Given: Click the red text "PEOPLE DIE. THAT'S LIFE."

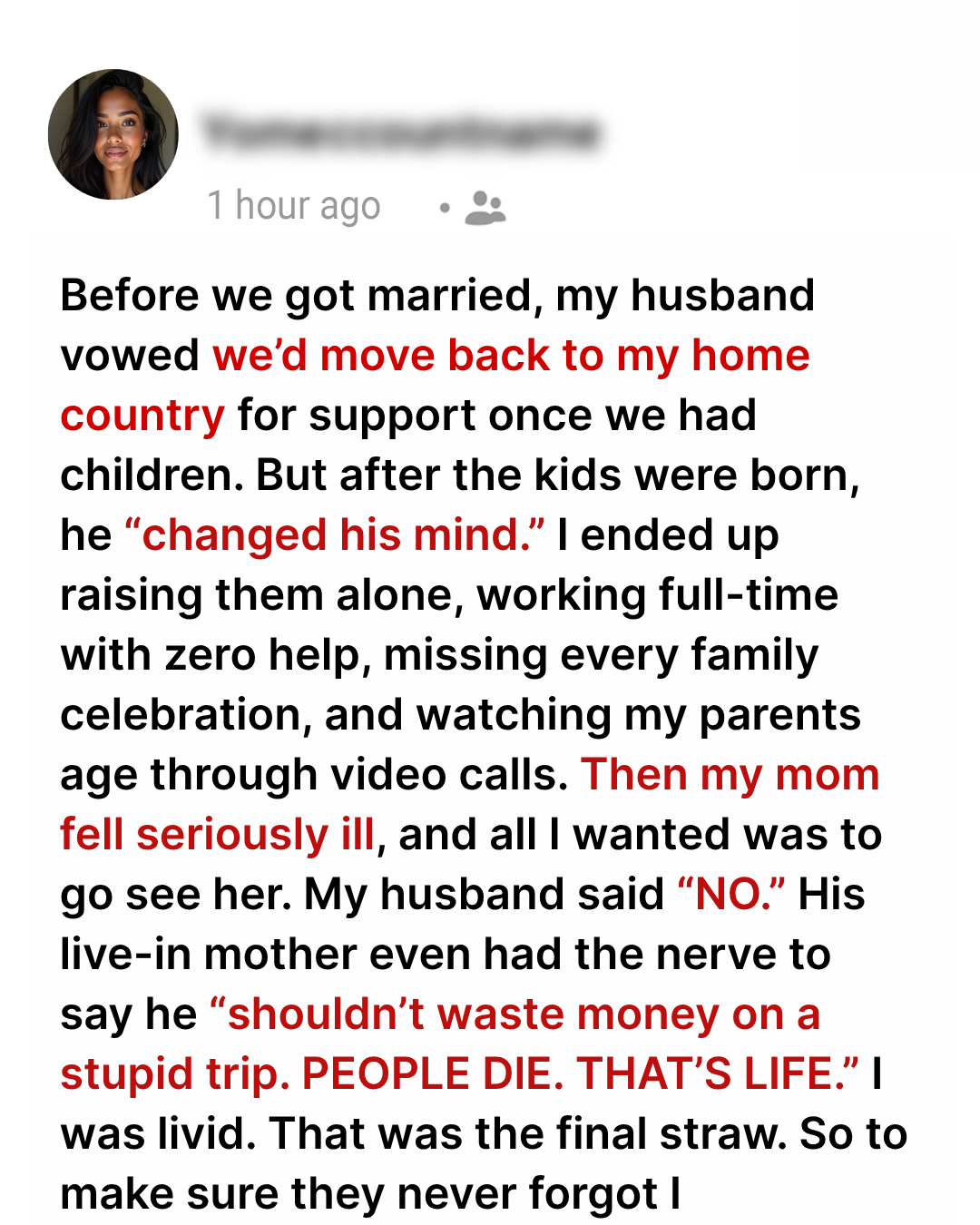Looking at the screenshot, I should tap(581, 1074).
